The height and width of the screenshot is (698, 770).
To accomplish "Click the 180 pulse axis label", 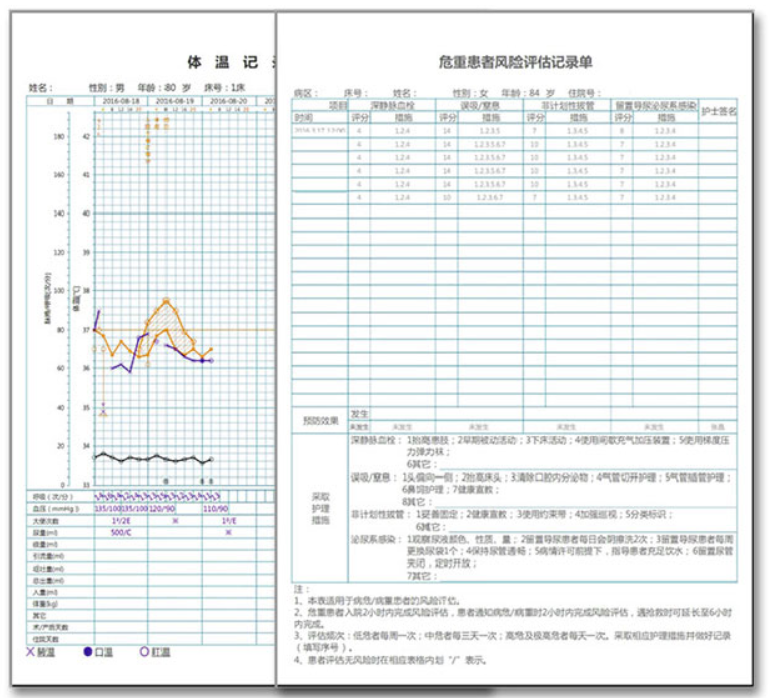I will [x=58, y=137].
